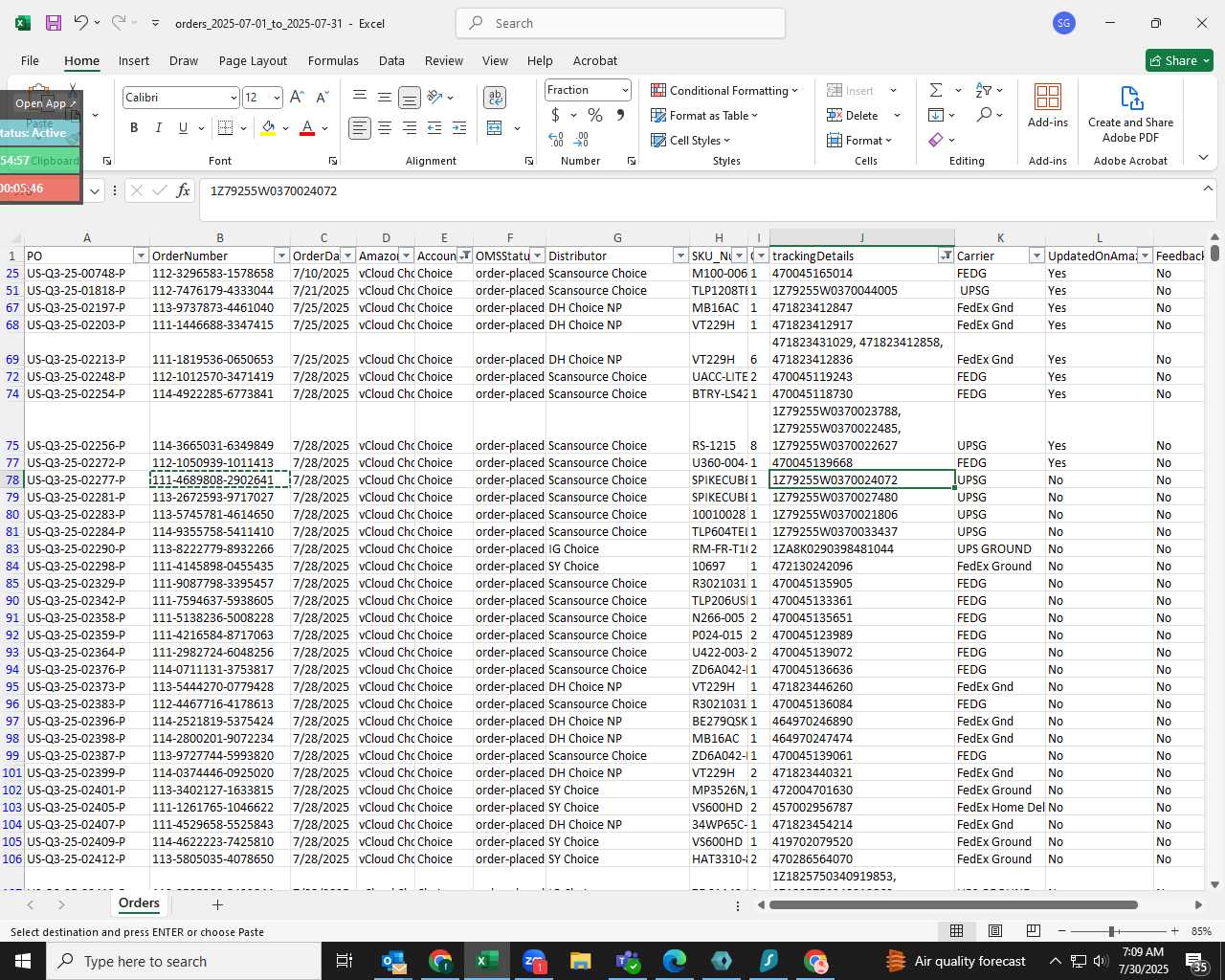The width and height of the screenshot is (1225, 980).
Task: Open filter dropdown on PO column
Action: click(x=141, y=256)
